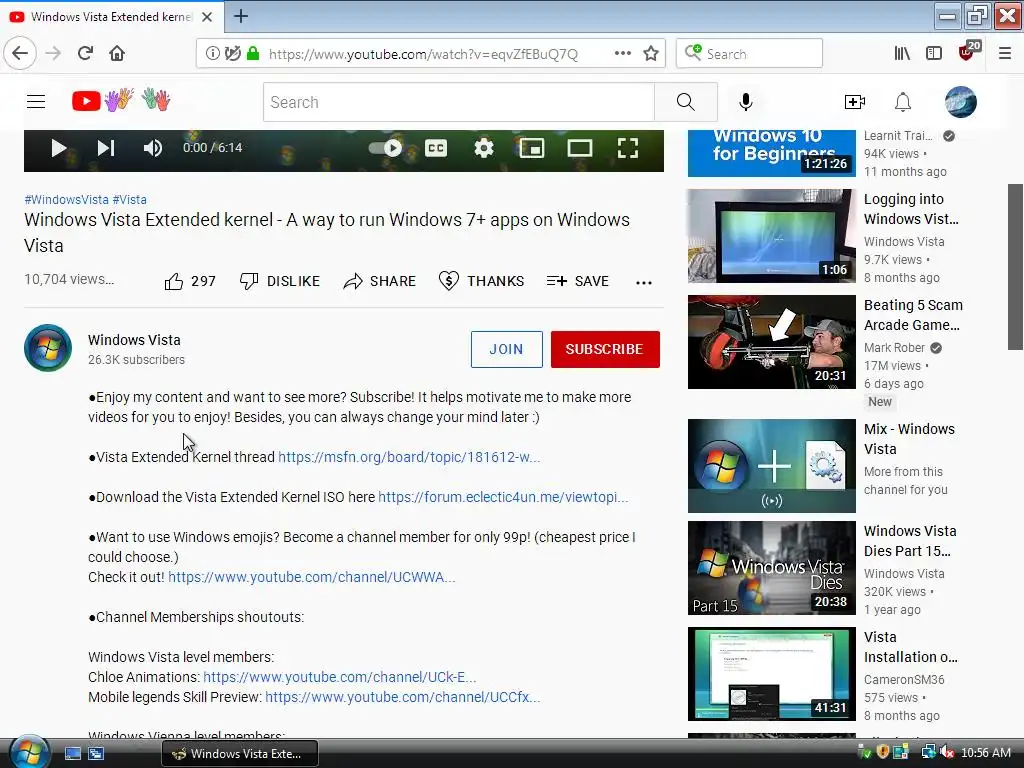Image resolution: width=1024 pixels, height=768 pixels.
Task: Go to Firefox home page
Action: 117,54
